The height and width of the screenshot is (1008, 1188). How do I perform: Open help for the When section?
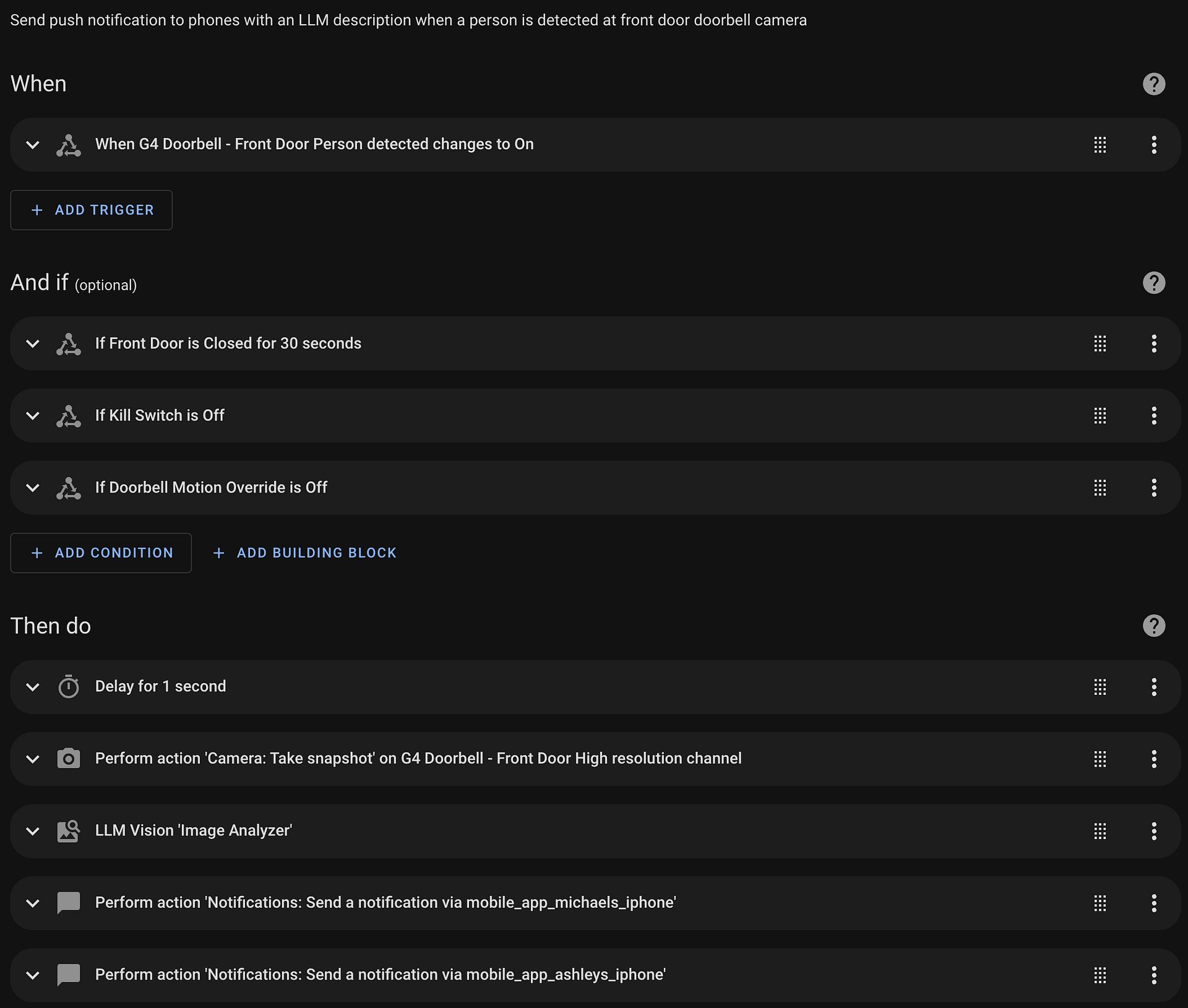(x=1153, y=84)
